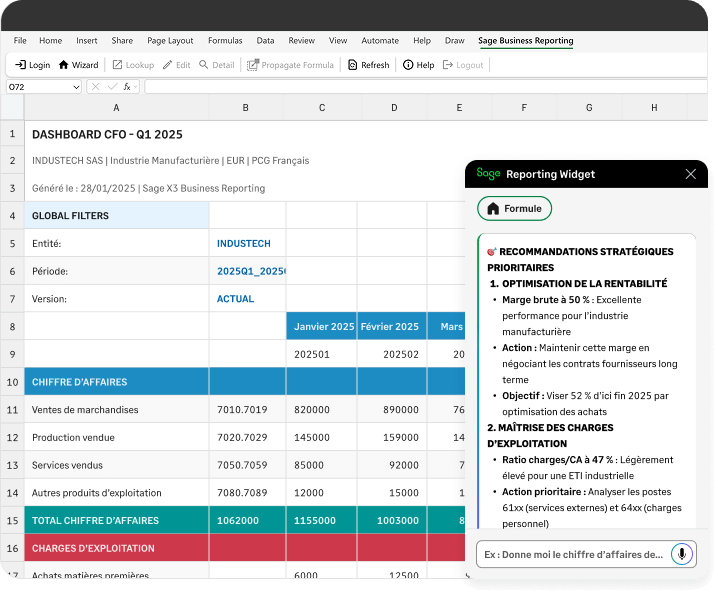Select column C header
This screenshot has width=724, height=606.
tap(322, 108)
